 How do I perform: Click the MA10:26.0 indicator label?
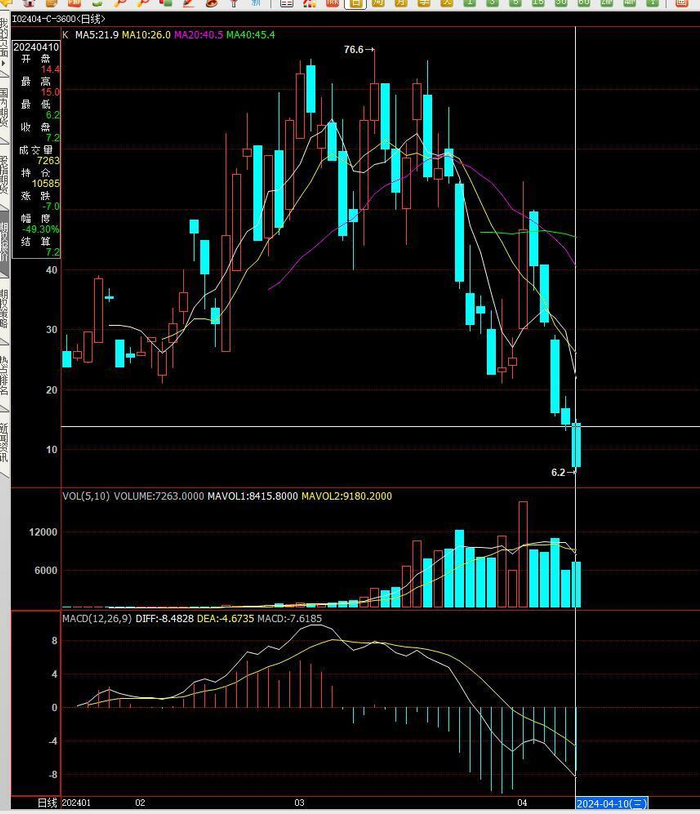tap(146, 35)
